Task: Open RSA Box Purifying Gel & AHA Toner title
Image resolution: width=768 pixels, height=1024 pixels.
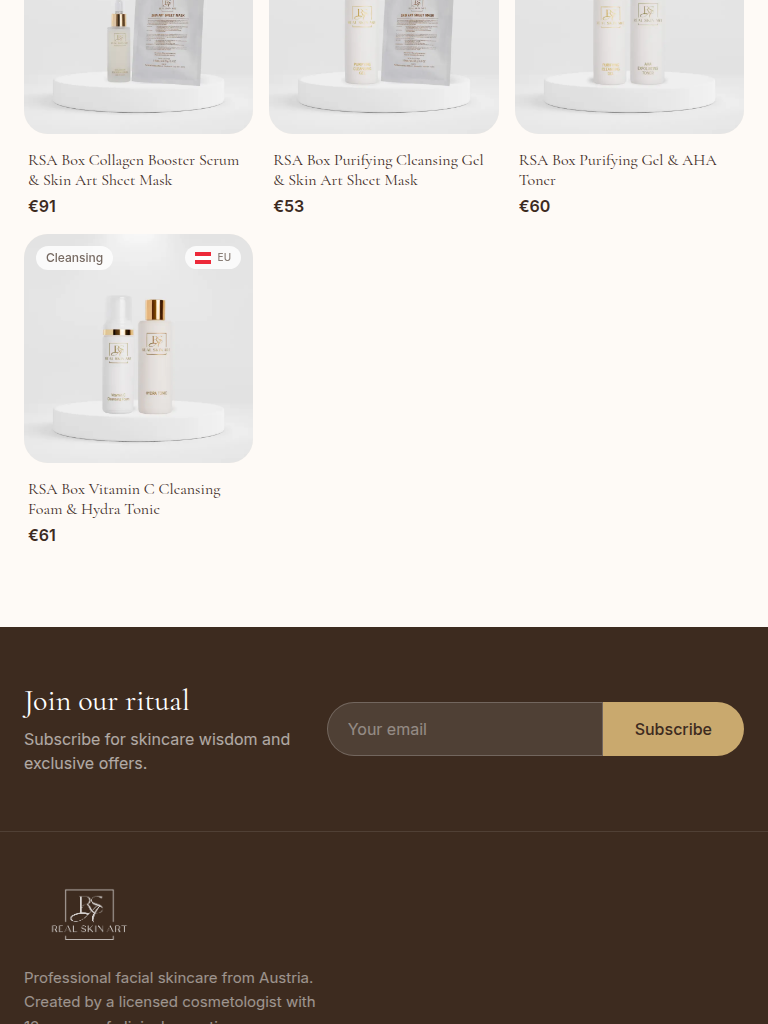Action: pos(617,170)
